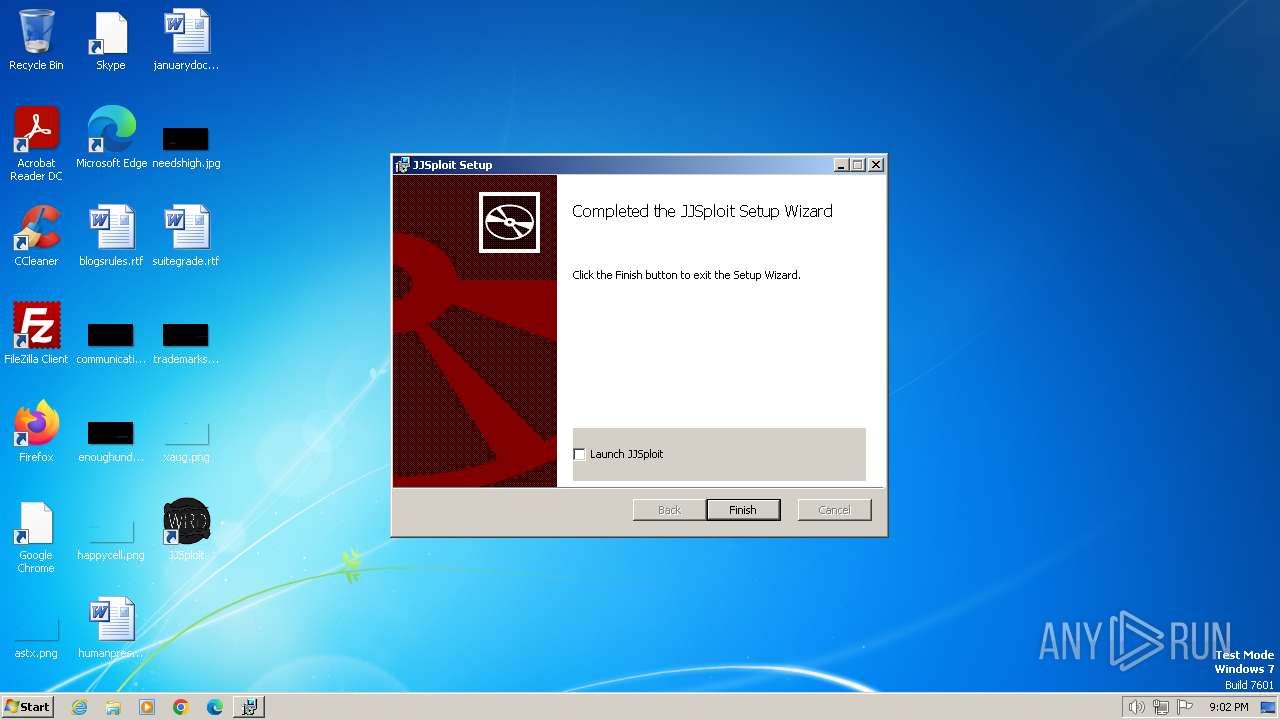This screenshot has width=1280, height=720.
Task: Select the Firefox desktop shortcut
Action: [x=36, y=432]
